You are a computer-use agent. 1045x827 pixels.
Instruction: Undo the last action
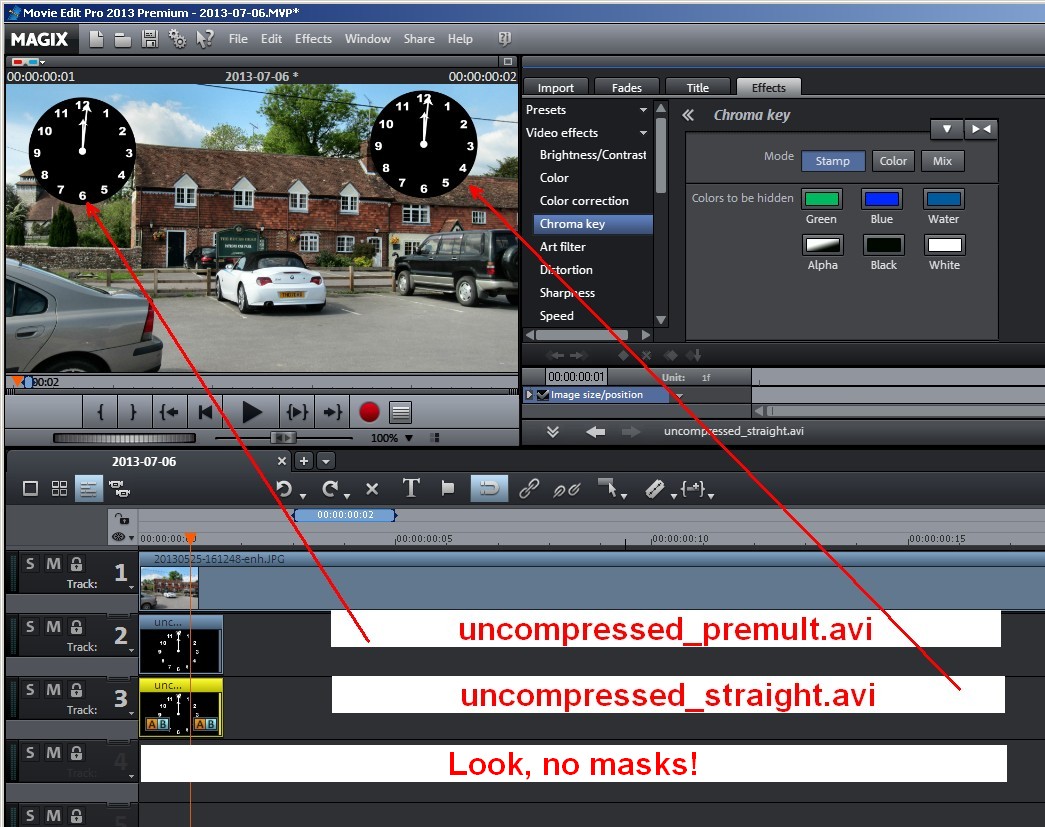click(285, 489)
